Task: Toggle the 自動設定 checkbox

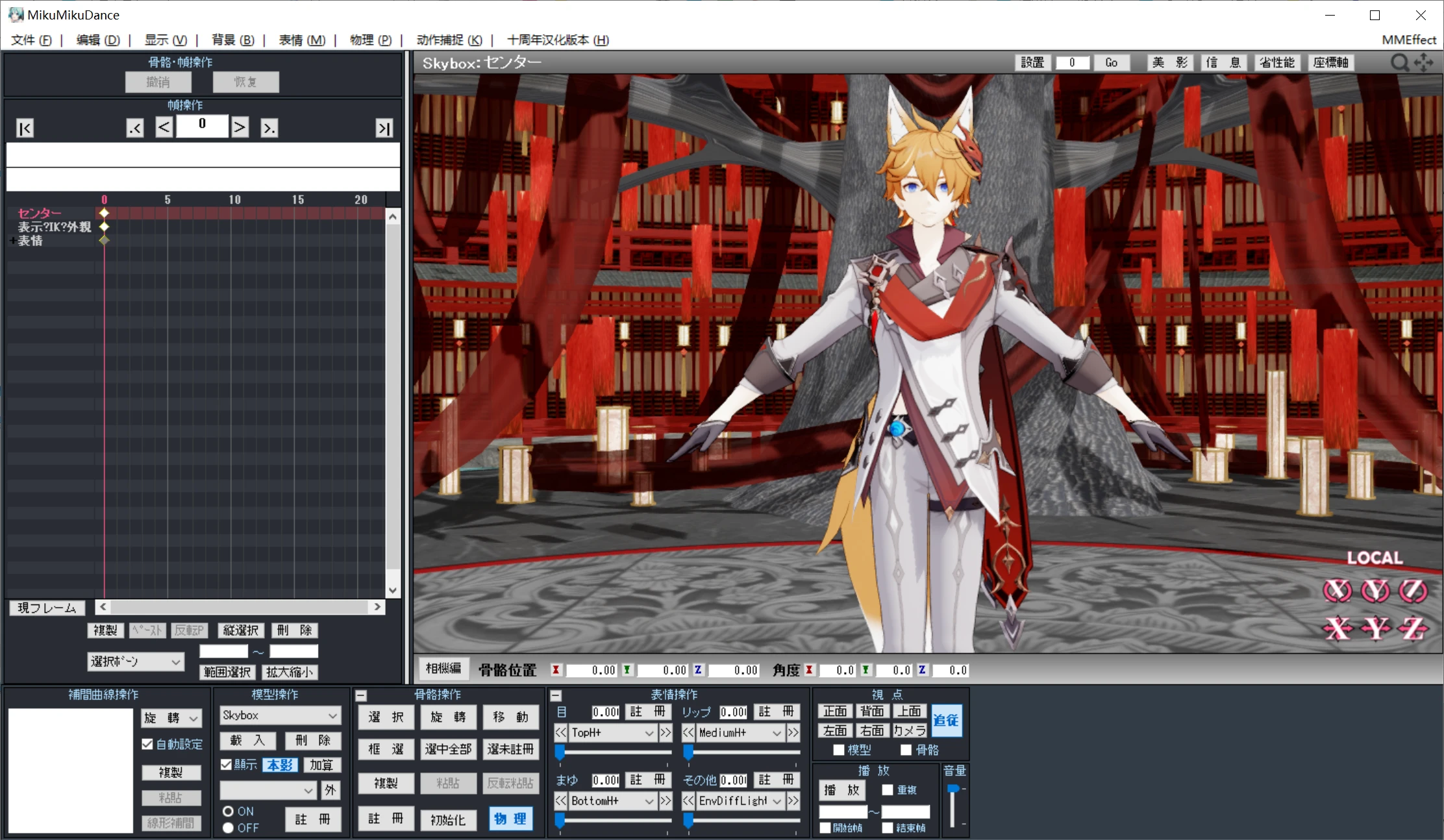Action: [x=147, y=744]
